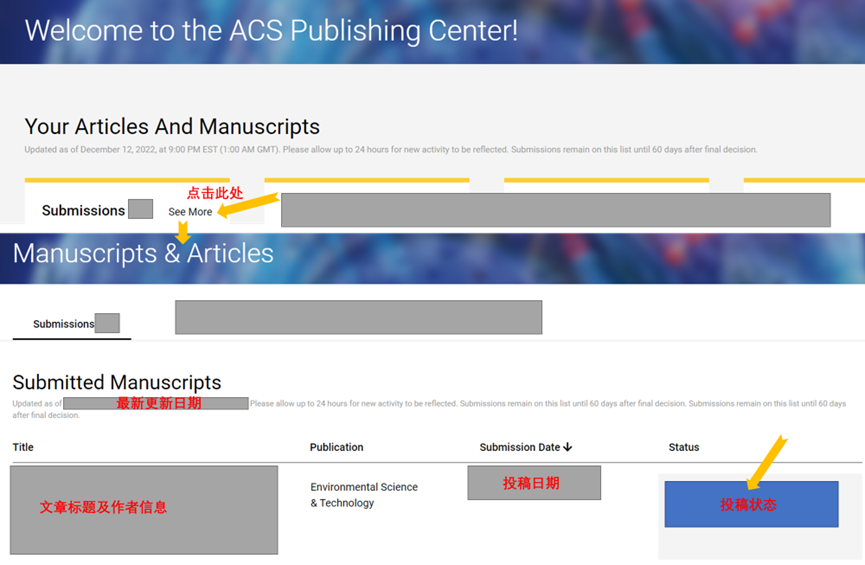Click the gray 投稿日期 submission date box
865x565 pixels.
point(534,483)
